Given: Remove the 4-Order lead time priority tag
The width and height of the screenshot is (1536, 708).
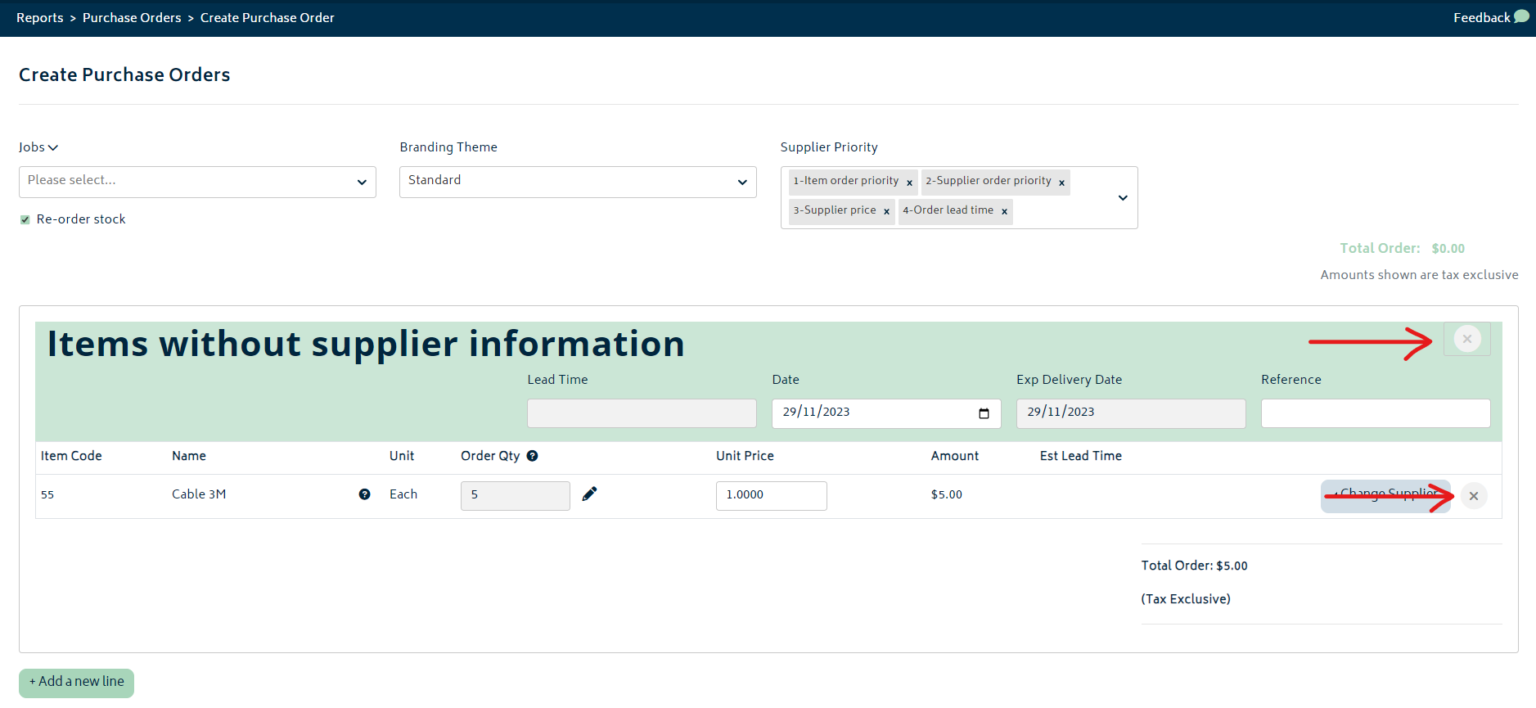Looking at the screenshot, I should point(1004,211).
